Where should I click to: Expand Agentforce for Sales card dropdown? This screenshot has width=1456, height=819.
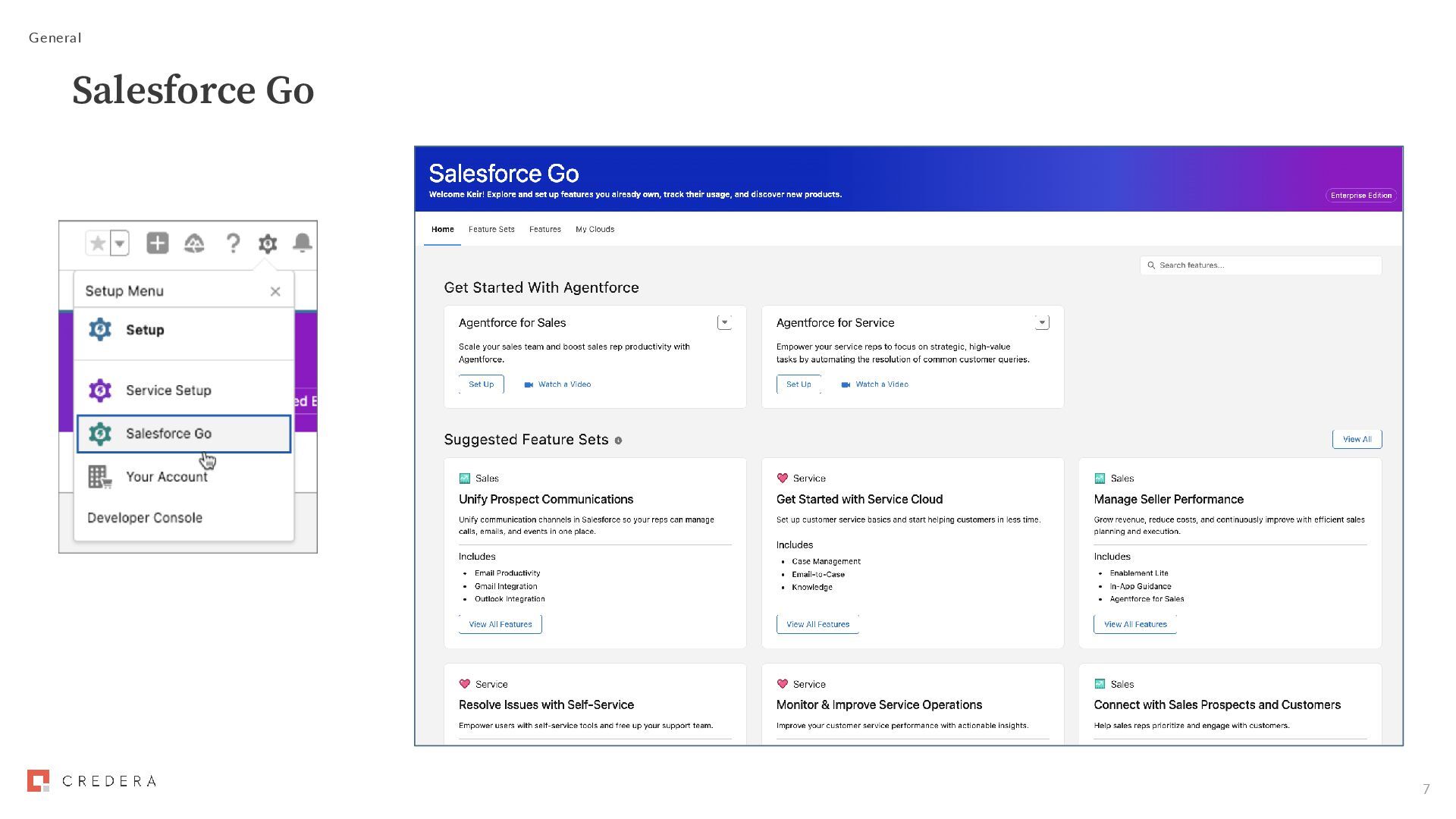click(724, 323)
